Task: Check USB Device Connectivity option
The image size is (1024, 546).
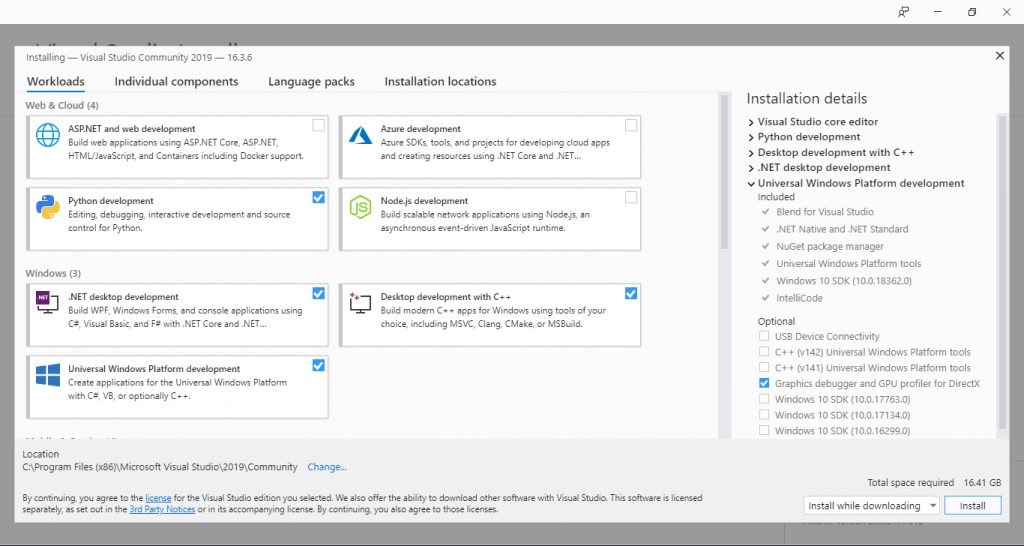Action: (x=764, y=336)
